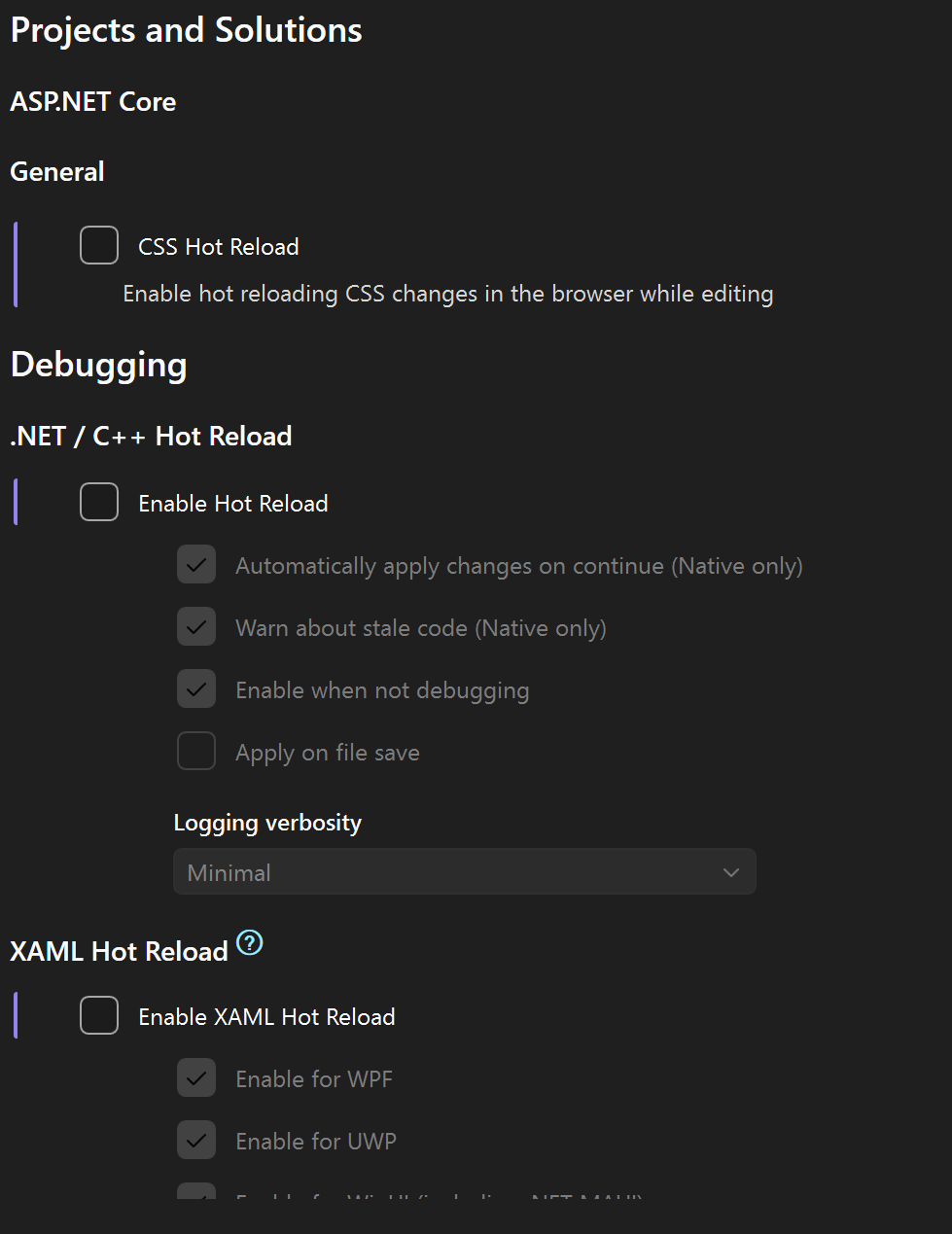Click the Projects and Solutions heading
952x1234 pixels.
pos(186,30)
